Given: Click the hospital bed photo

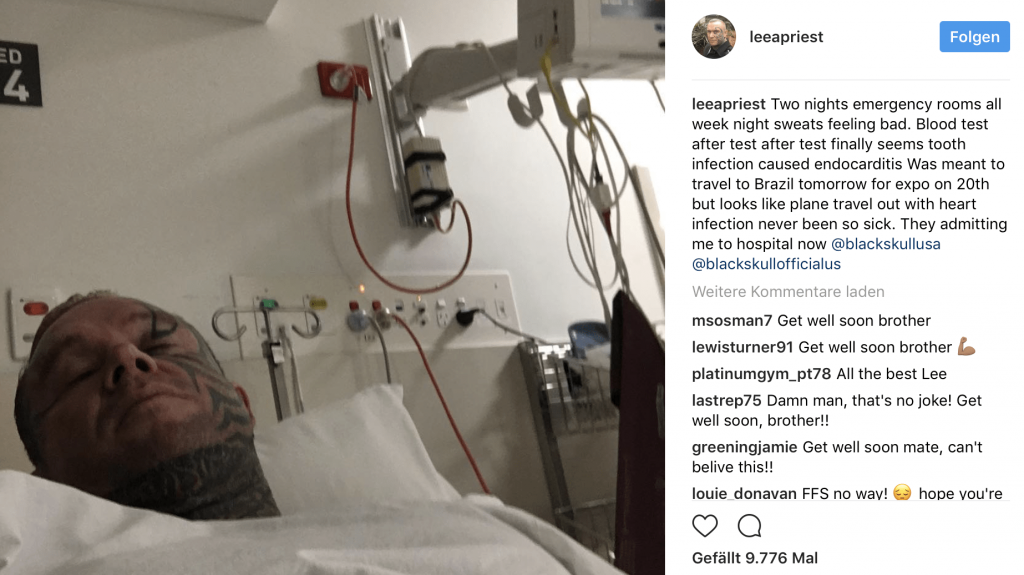Looking at the screenshot, I should point(332,288).
